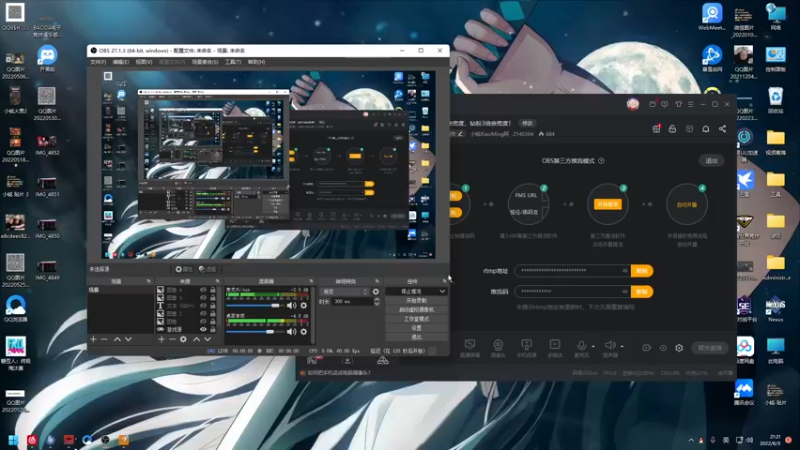800x450 pixels.
Task: Click help icon beside OBS第三方推流模式
Action: tap(601, 161)
